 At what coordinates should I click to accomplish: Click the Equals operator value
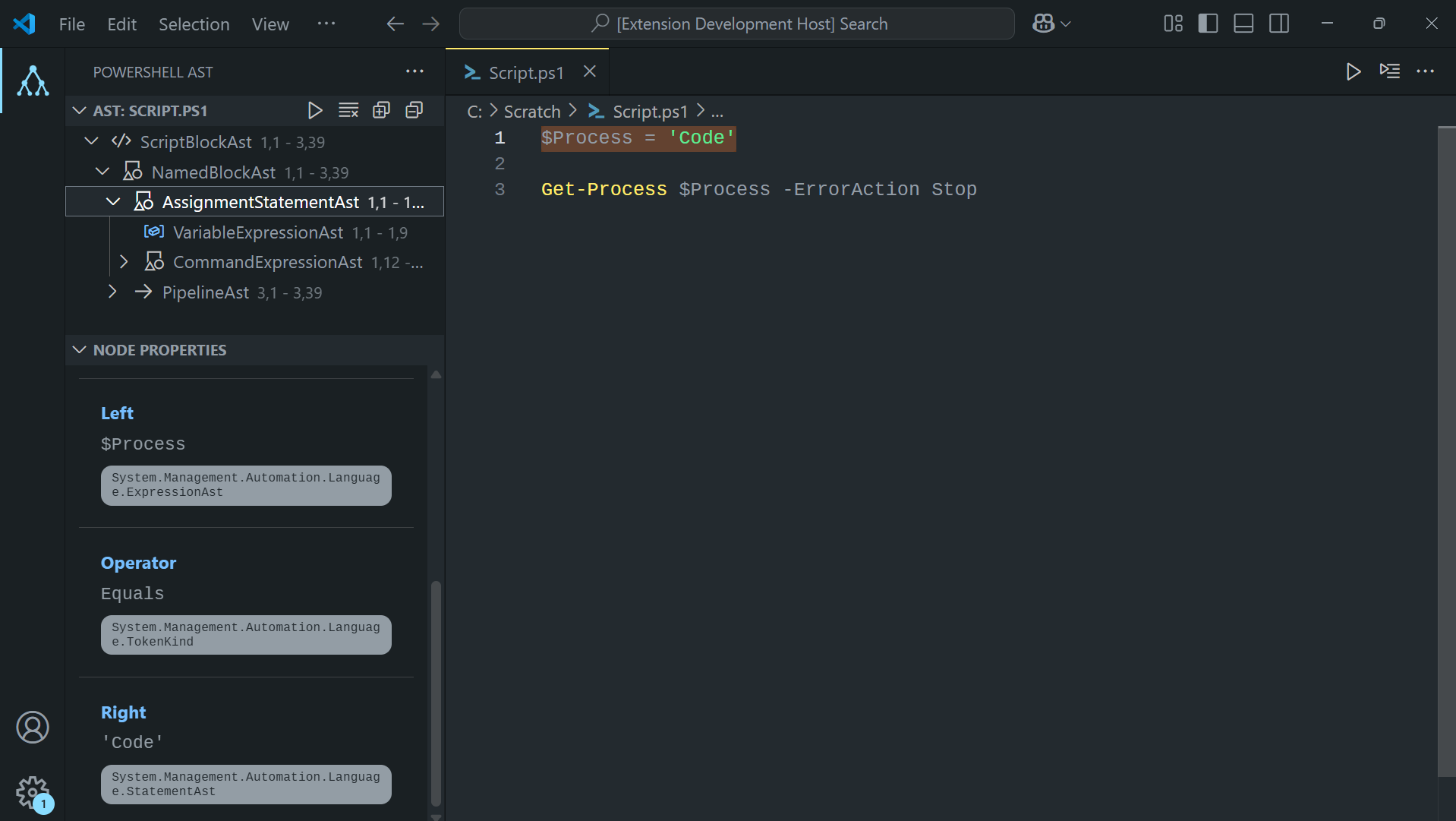(x=132, y=593)
